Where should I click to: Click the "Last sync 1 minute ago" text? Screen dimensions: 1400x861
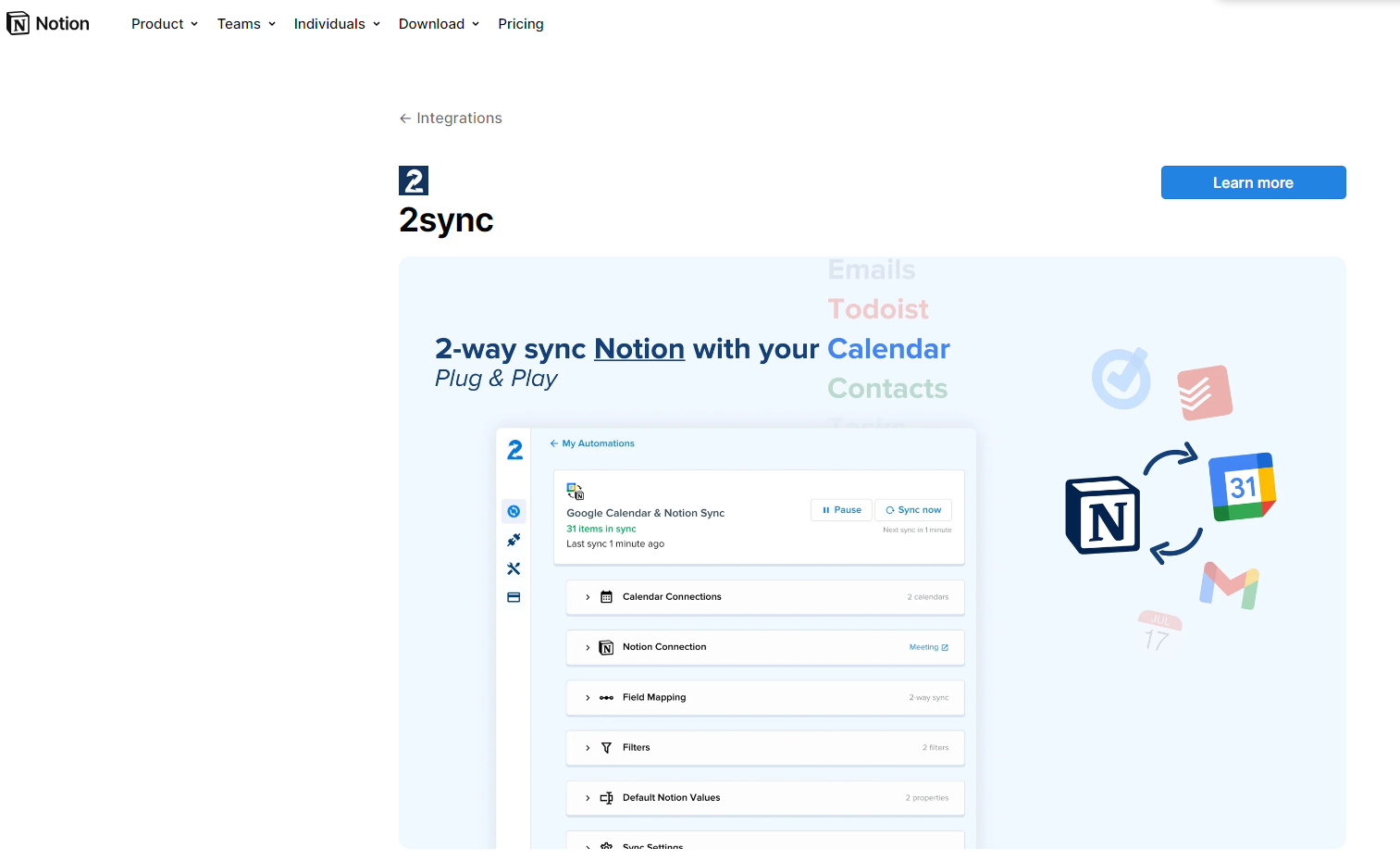(x=615, y=543)
